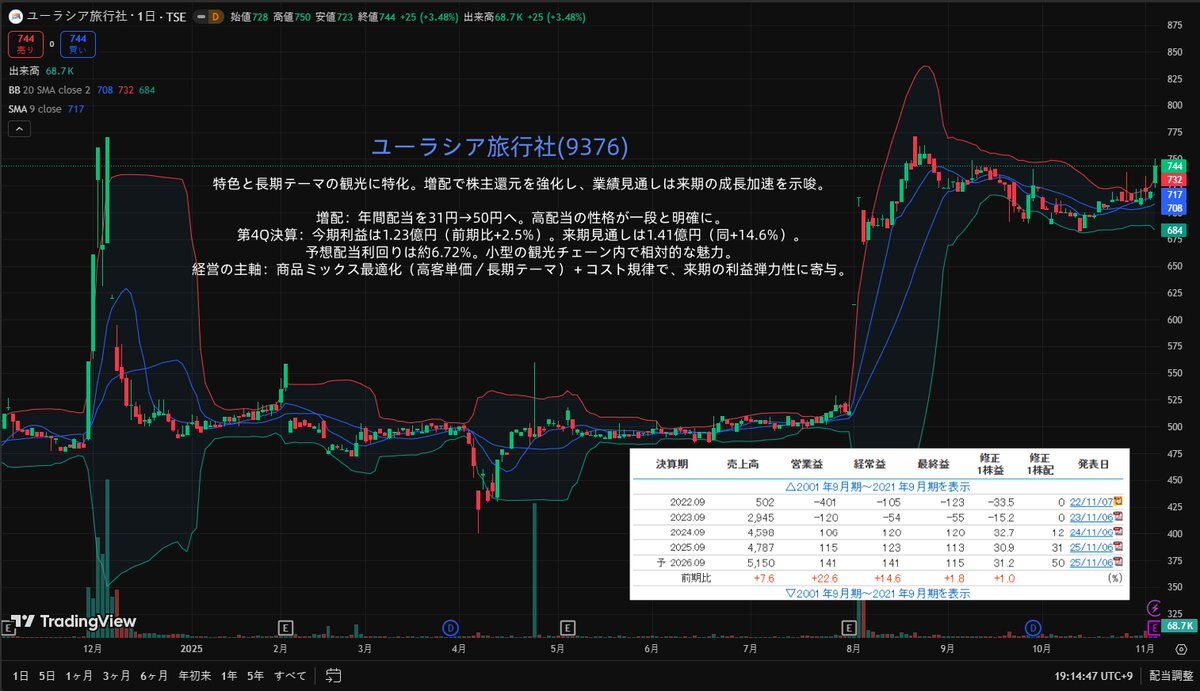Image resolution: width=1200 pixels, height=691 pixels.
Task: Click the purple E marker near November
Action: pos(1154,627)
